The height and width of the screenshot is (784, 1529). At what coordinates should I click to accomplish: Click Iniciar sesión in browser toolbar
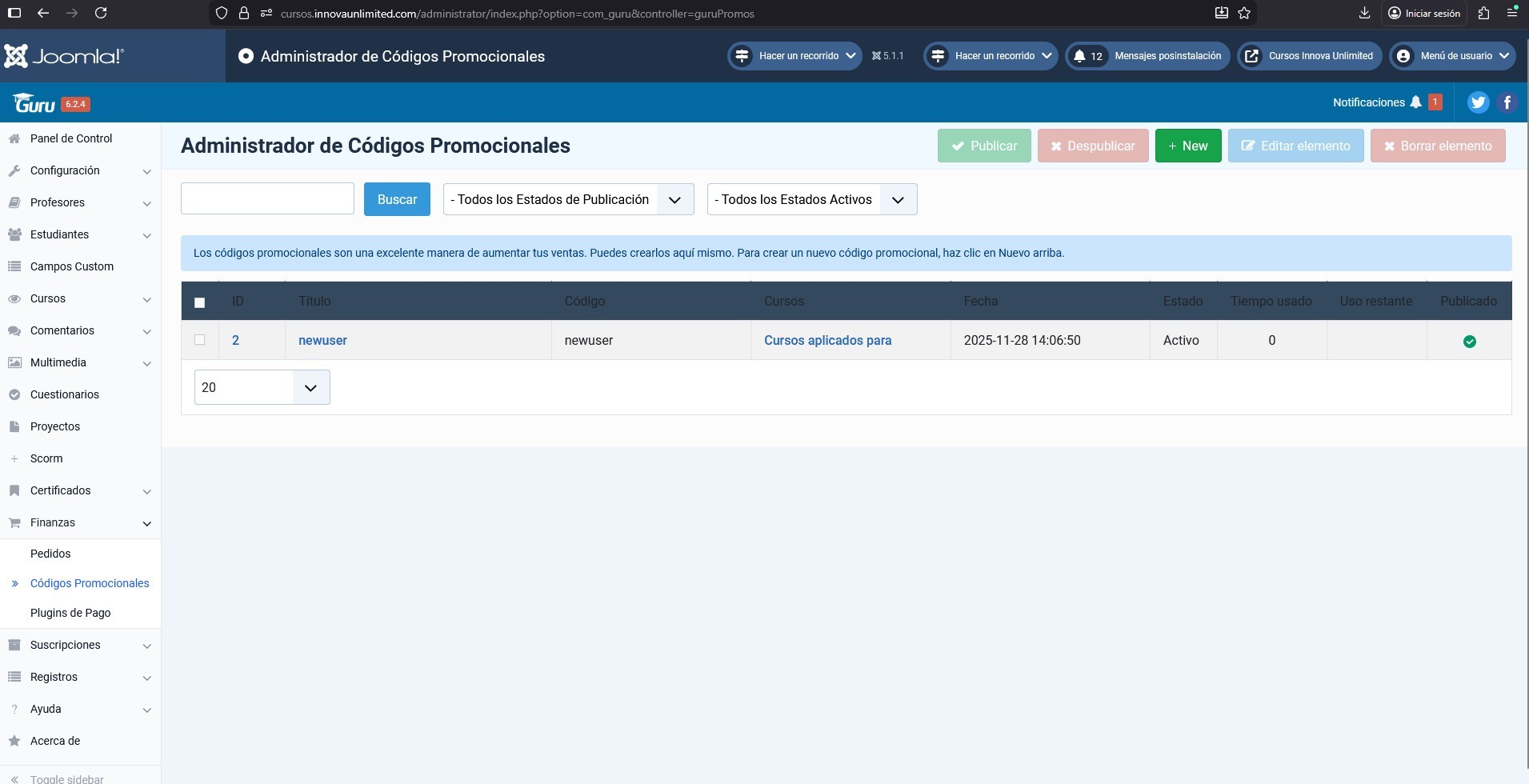[1424, 13]
